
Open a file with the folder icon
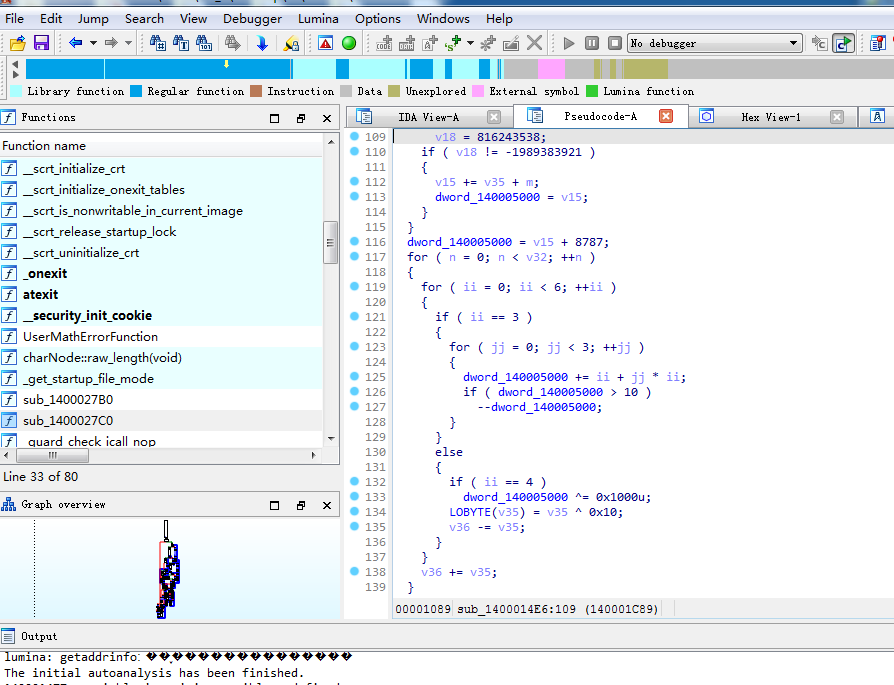coord(18,43)
